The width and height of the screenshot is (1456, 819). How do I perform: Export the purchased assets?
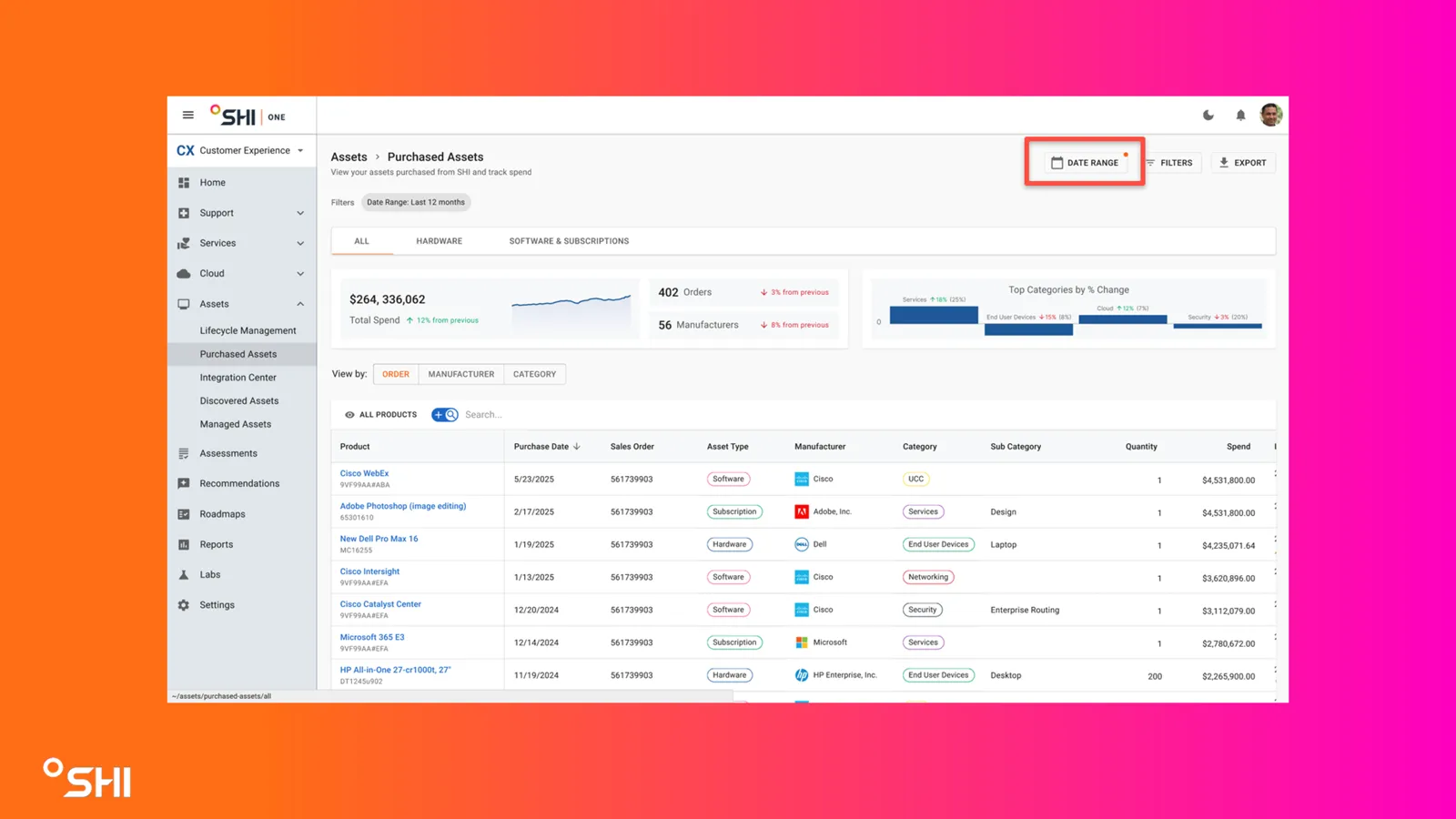point(1243,163)
